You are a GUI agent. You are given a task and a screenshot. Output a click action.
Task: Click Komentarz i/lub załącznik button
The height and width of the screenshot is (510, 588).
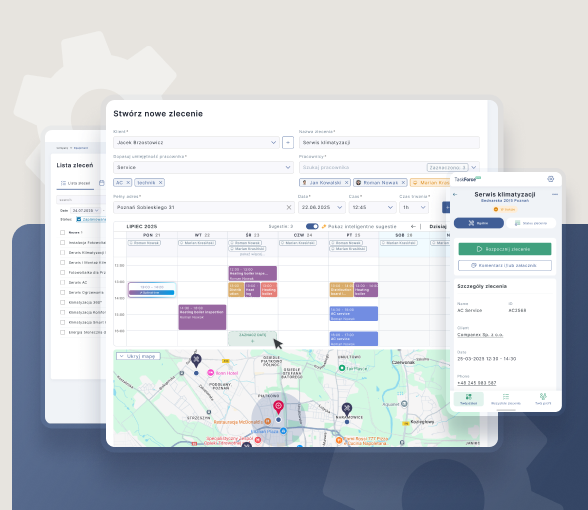point(505,266)
